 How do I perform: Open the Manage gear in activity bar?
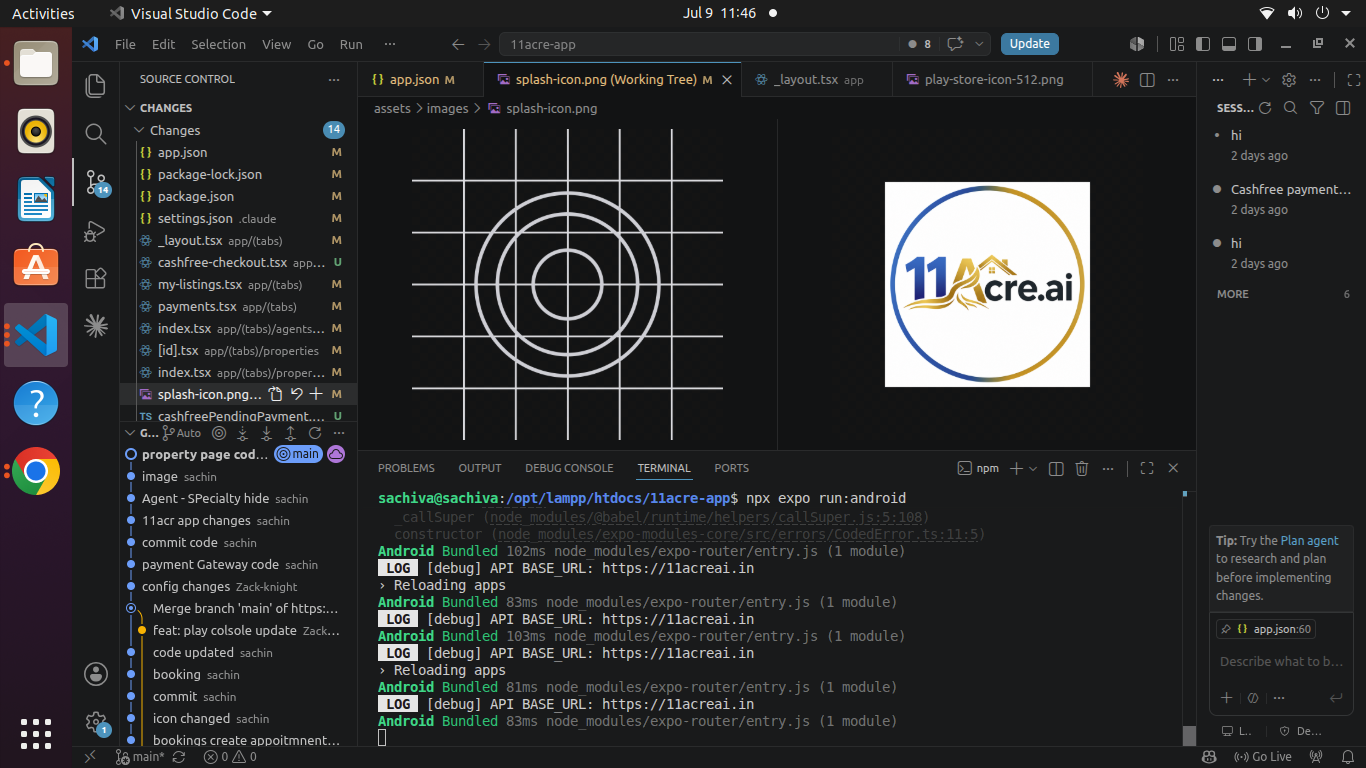pos(96,721)
